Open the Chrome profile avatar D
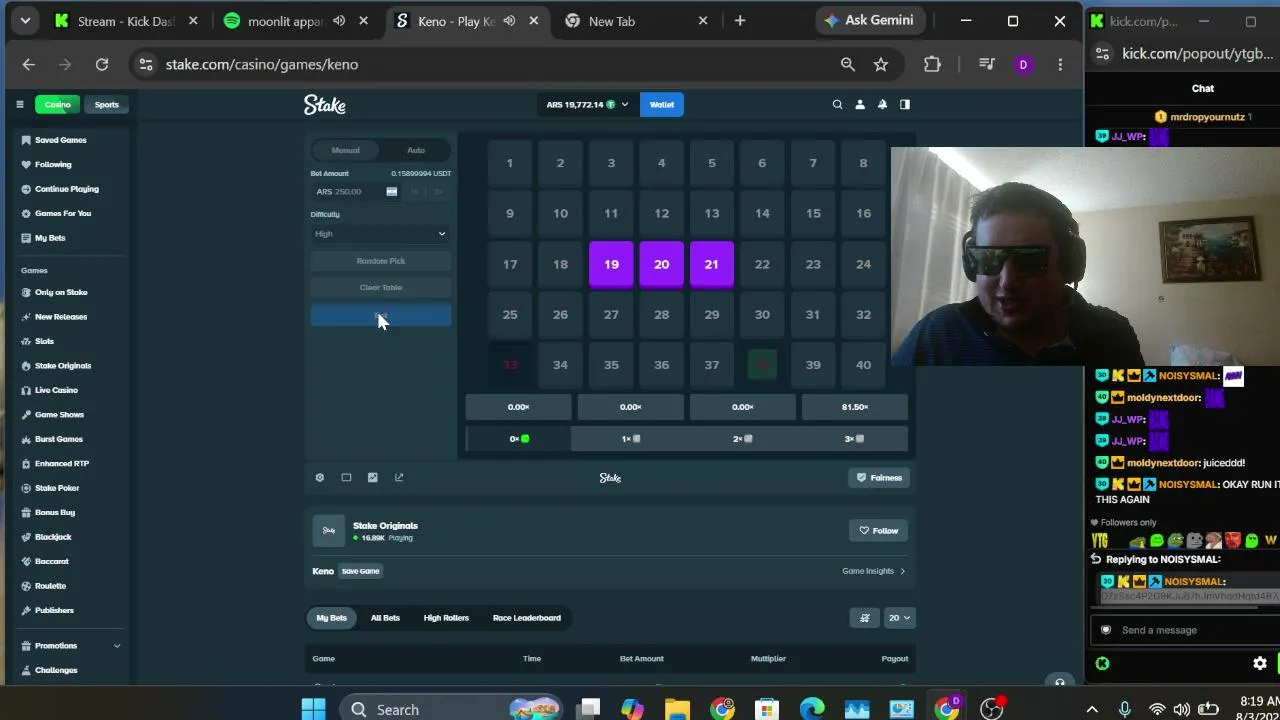 tap(1023, 64)
